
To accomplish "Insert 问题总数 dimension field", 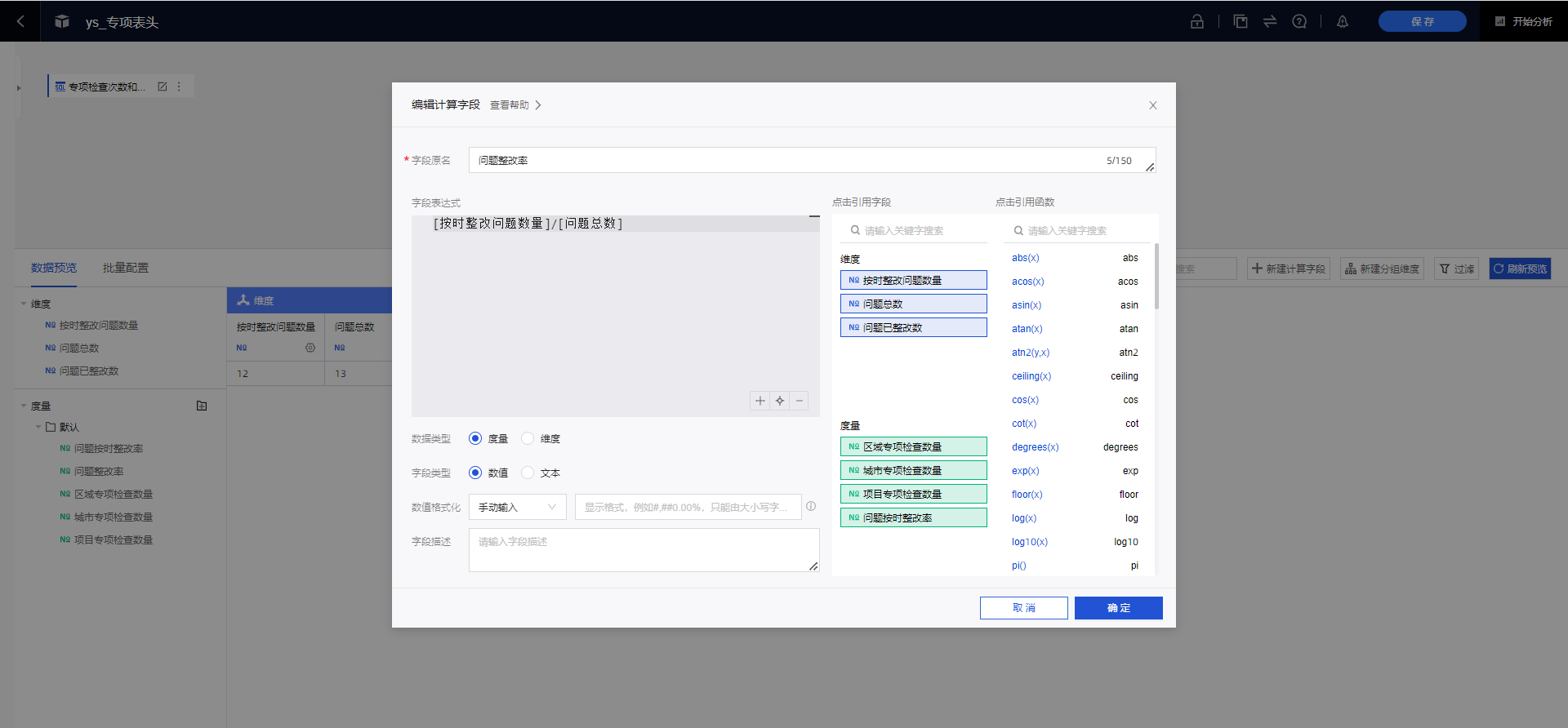I will [x=914, y=304].
